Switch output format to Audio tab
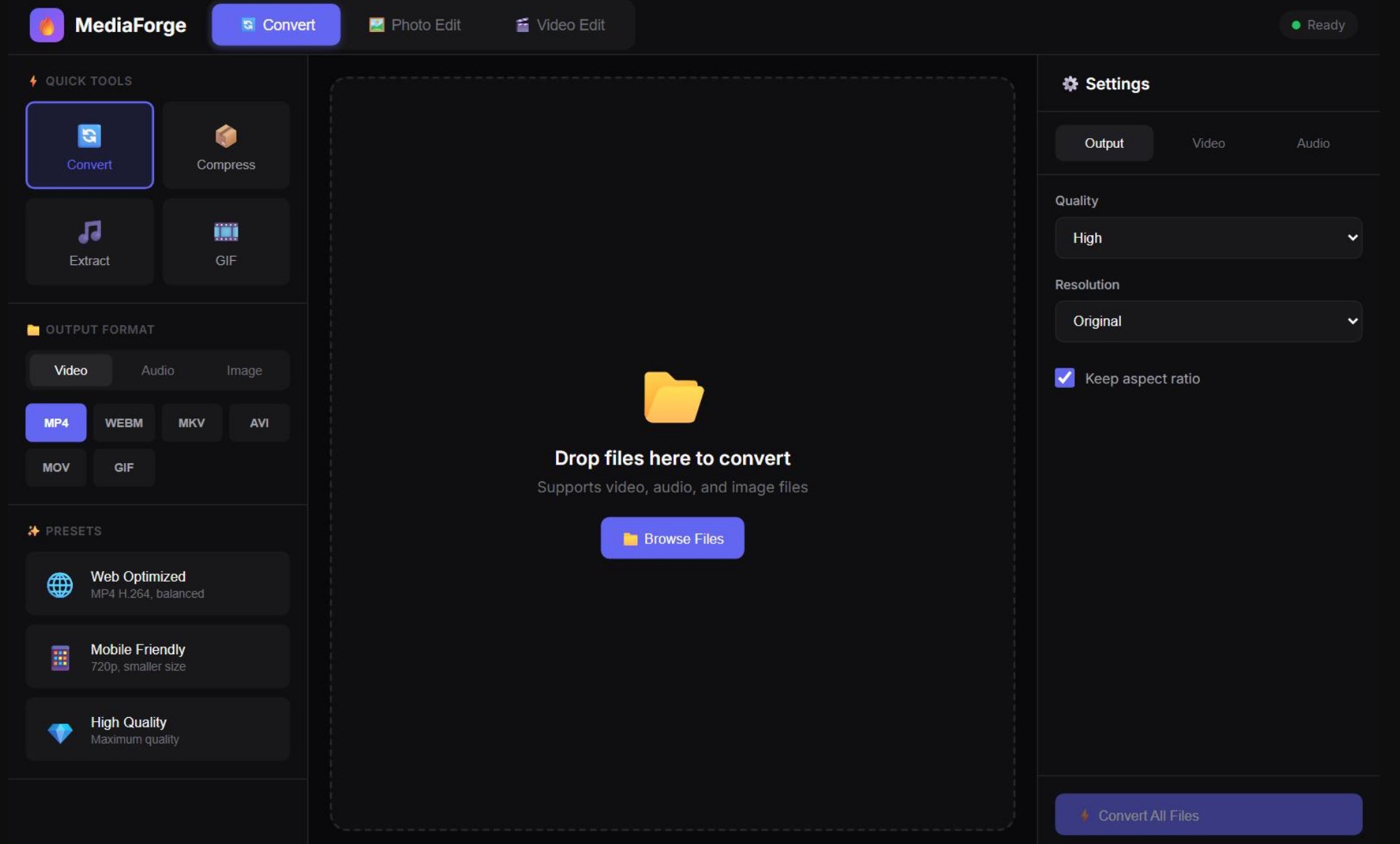 point(158,370)
